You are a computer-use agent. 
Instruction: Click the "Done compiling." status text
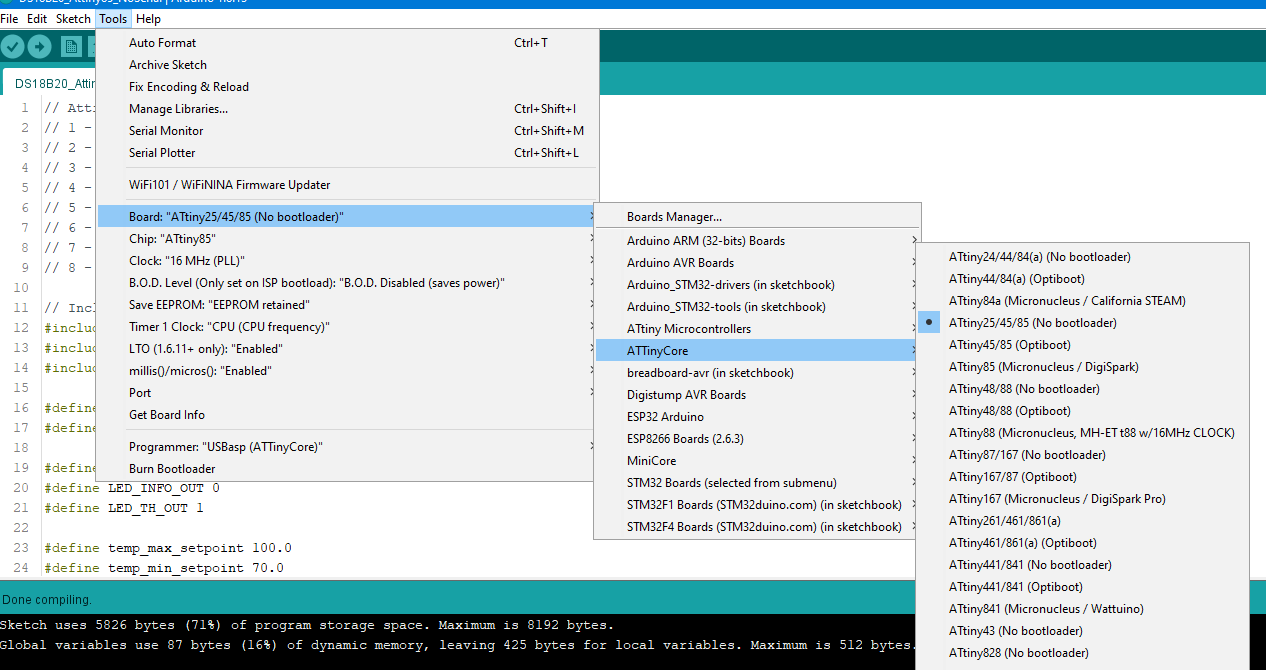click(x=47, y=600)
